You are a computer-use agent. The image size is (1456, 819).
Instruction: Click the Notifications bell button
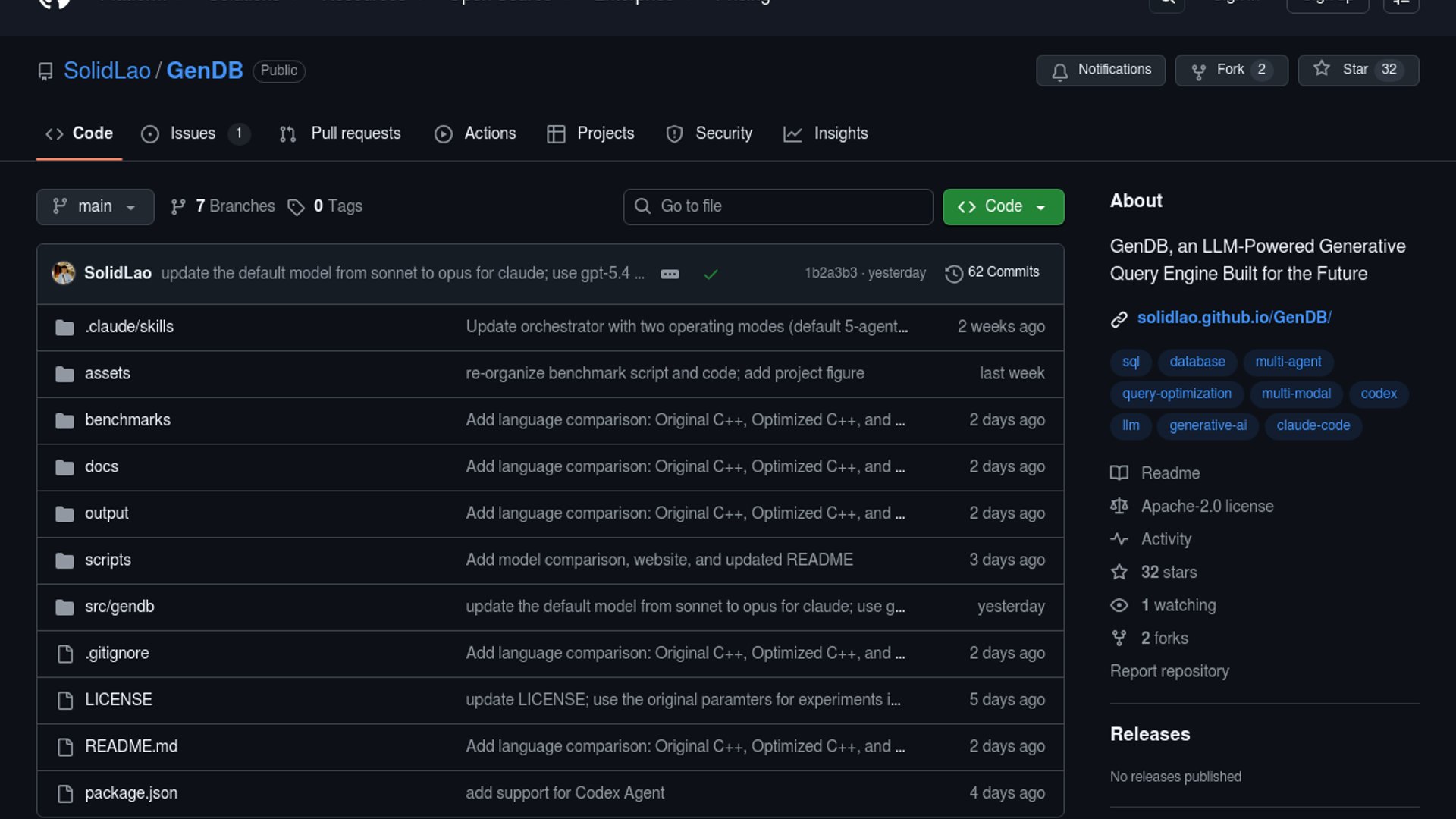[1100, 70]
